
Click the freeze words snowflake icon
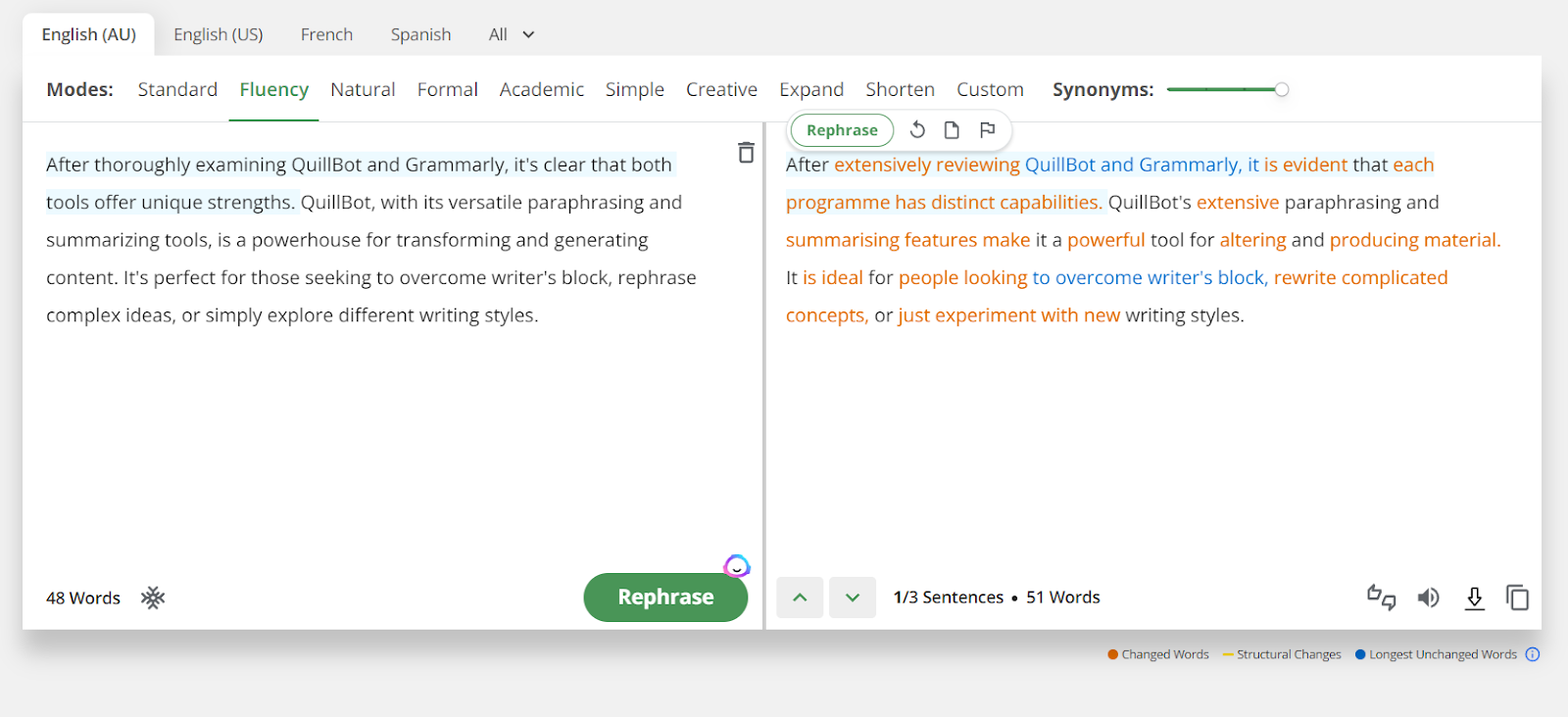tap(153, 597)
